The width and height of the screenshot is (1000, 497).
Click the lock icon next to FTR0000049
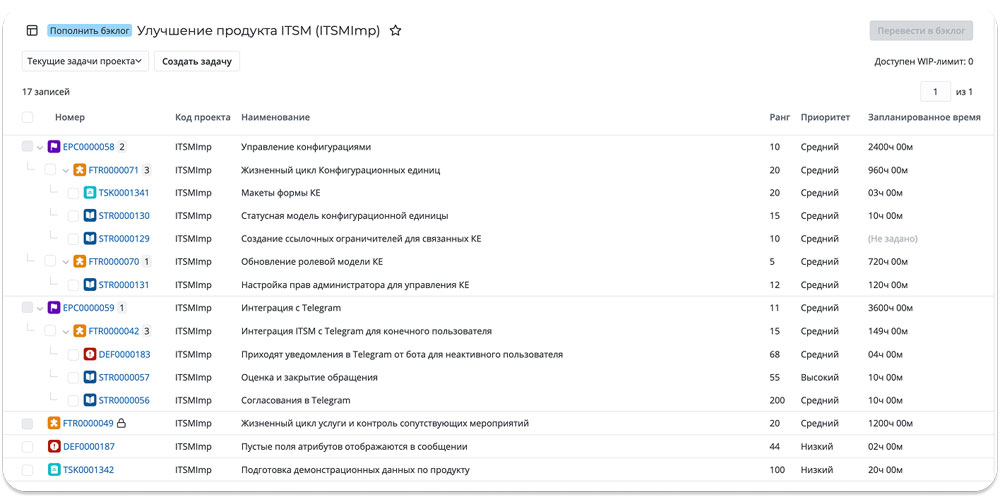(121, 423)
